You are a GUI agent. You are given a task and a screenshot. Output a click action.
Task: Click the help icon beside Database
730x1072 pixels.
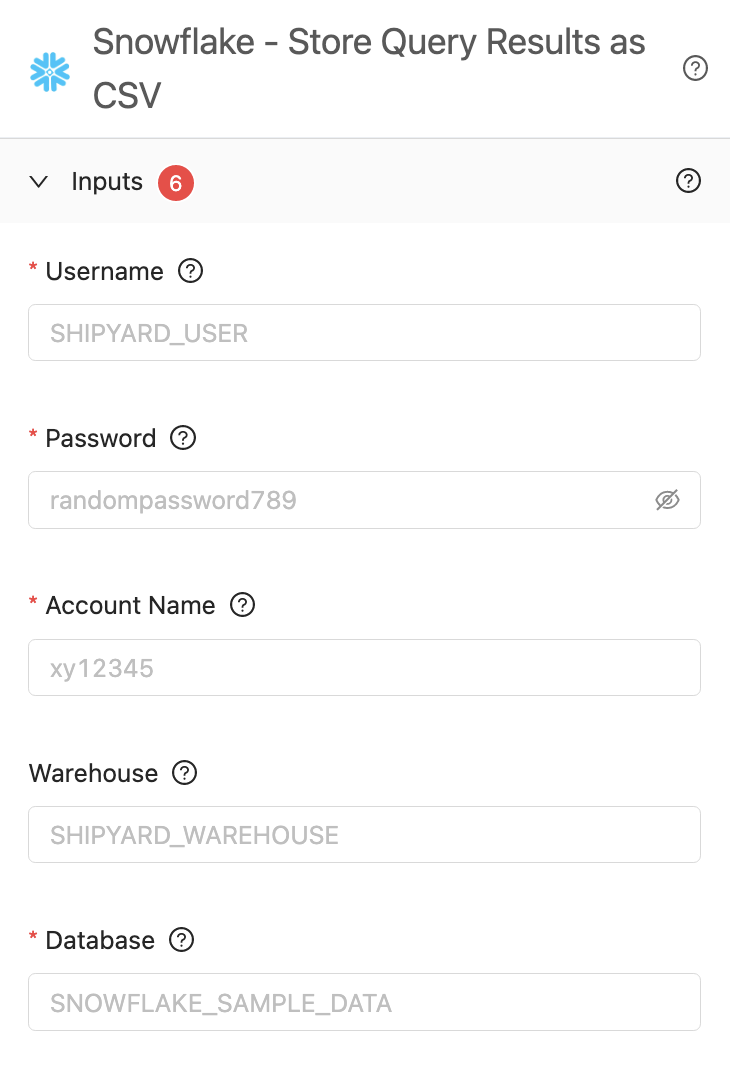pyautogui.click(x=182, y=940)
